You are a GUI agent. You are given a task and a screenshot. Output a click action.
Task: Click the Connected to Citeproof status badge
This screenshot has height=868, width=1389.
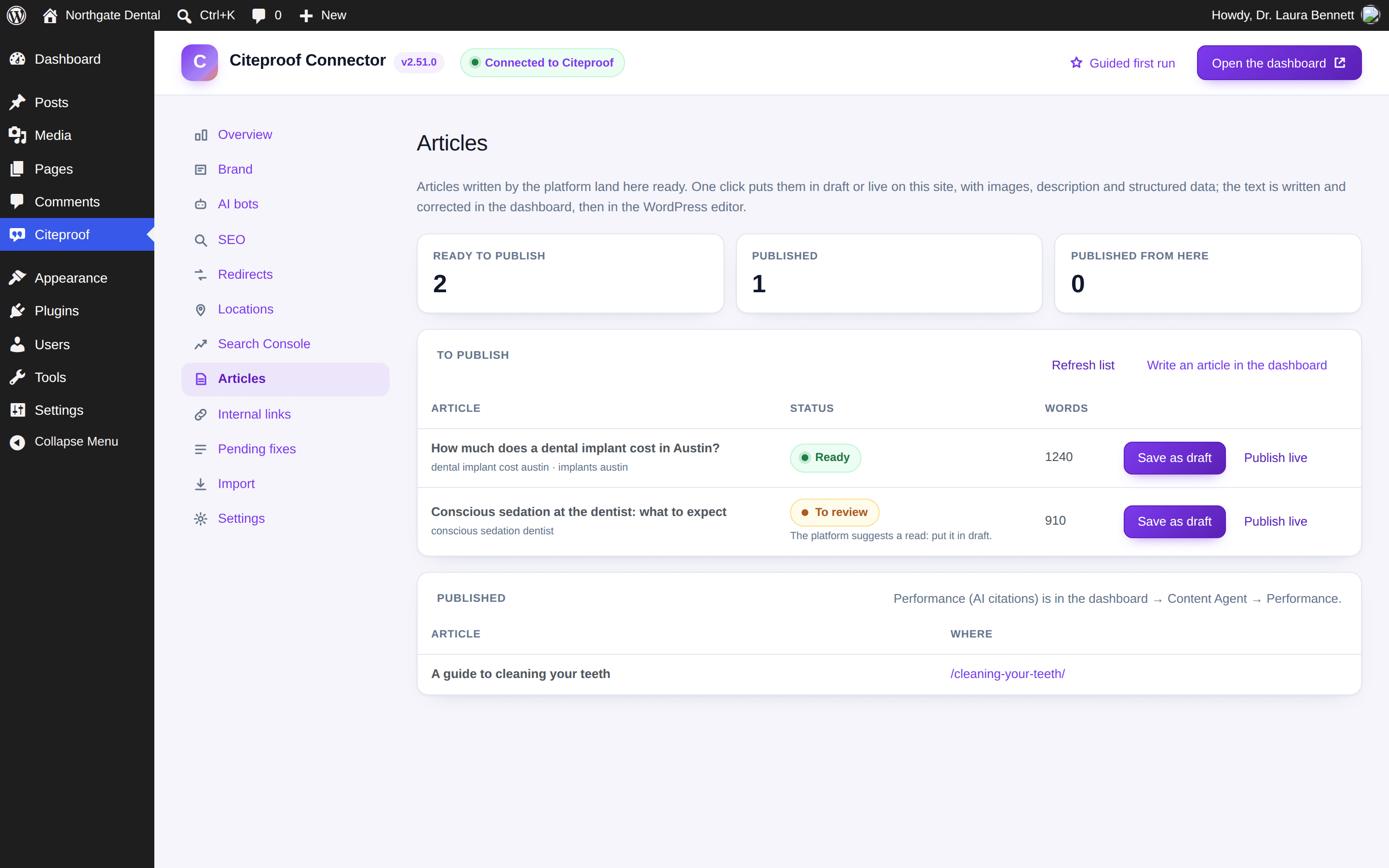(542, 62)
